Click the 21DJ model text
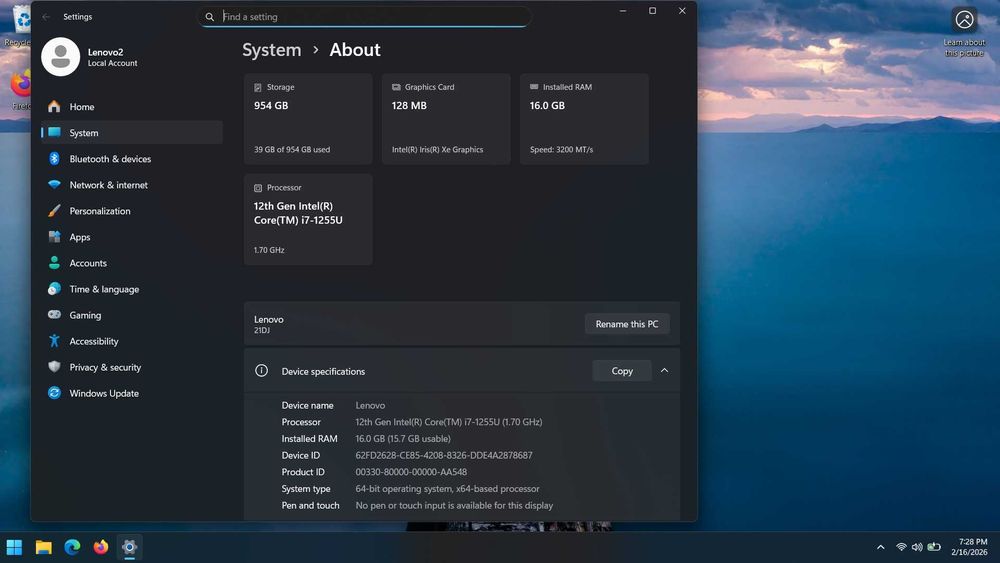This screenshot has width=1000, height=563. point(262,330)
